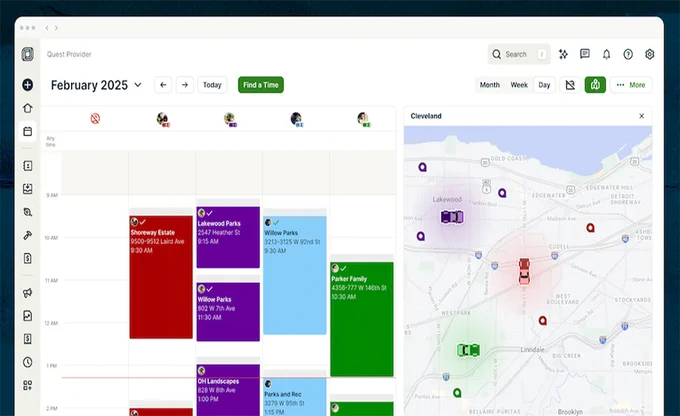Open the More options menu
The width and height of the screenshot is (680, 416).
click(631, 85)
